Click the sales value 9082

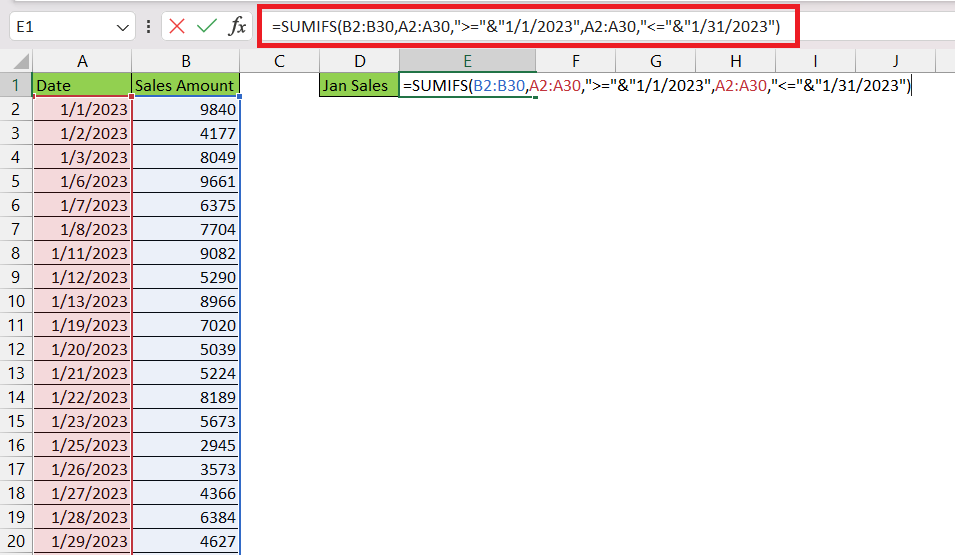pos(186,253)
